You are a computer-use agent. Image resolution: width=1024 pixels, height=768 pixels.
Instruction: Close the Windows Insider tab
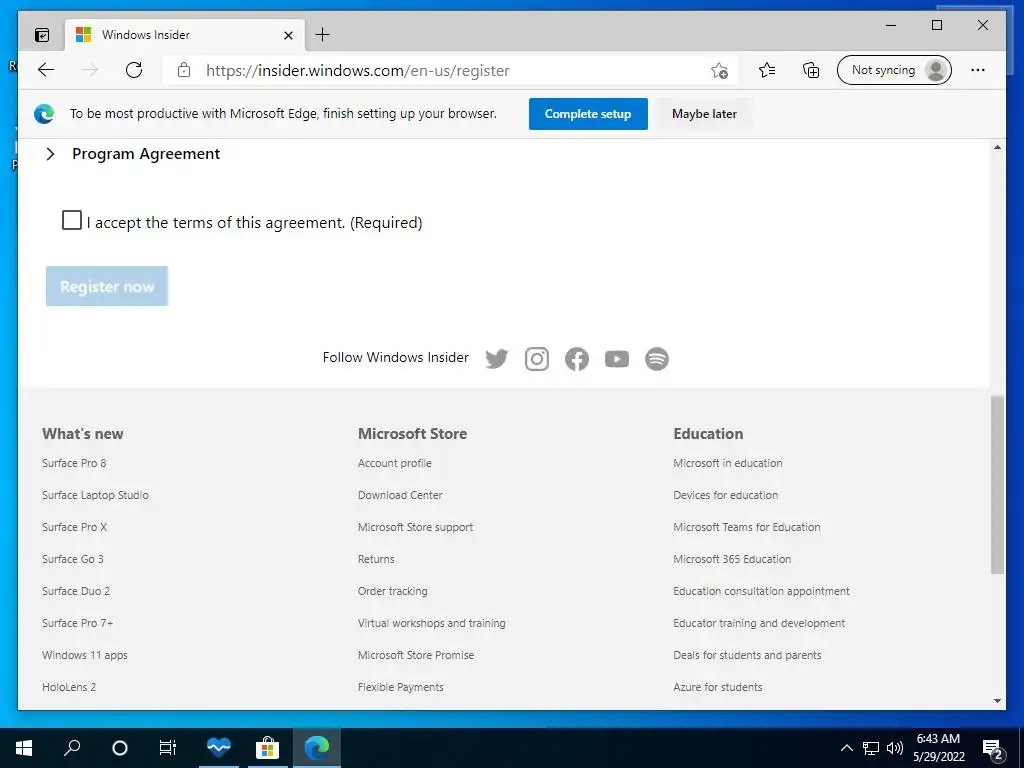click(288, 35)
